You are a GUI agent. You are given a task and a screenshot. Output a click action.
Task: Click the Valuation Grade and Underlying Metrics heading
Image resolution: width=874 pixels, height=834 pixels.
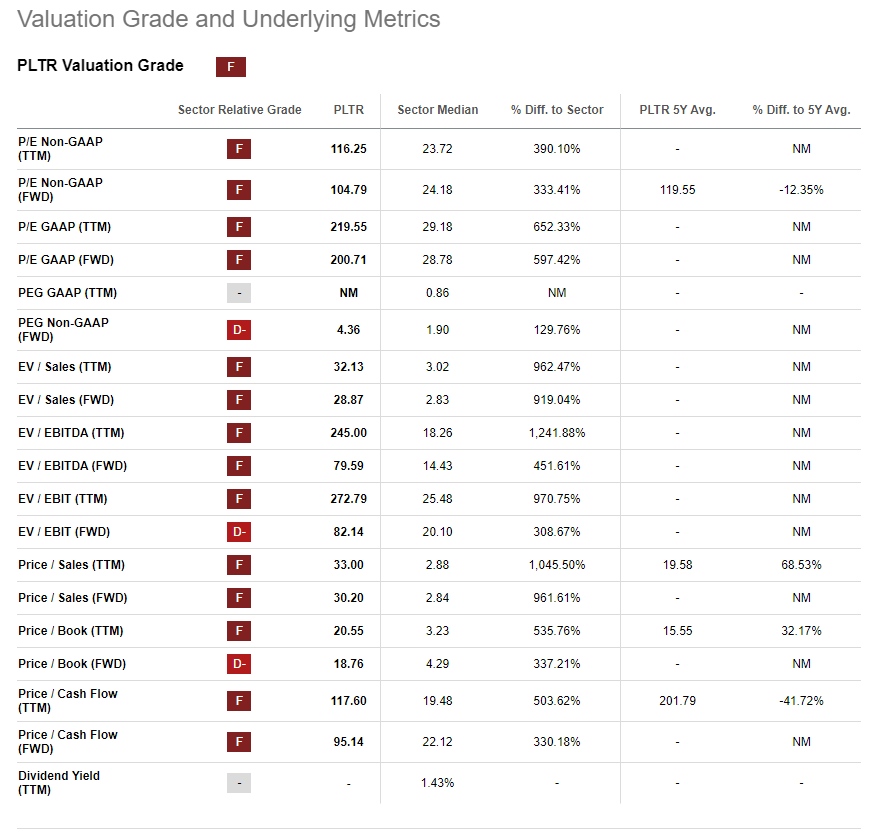pyautogui.click(x=229, y=19)
